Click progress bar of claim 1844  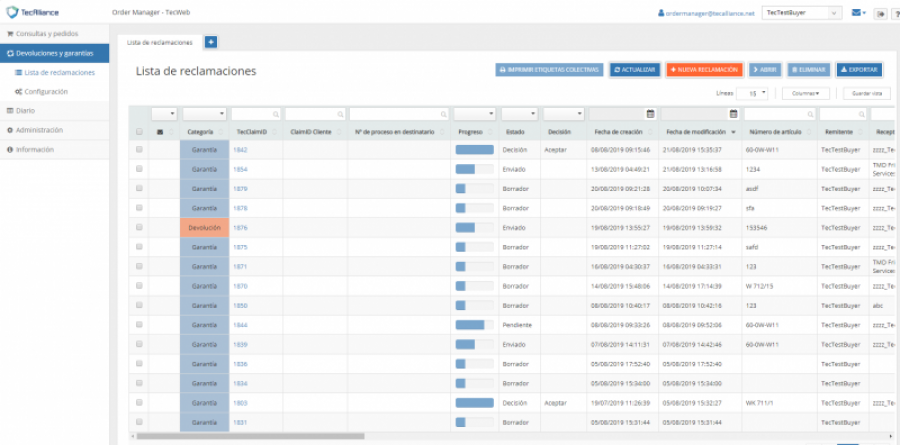point(475,325)
